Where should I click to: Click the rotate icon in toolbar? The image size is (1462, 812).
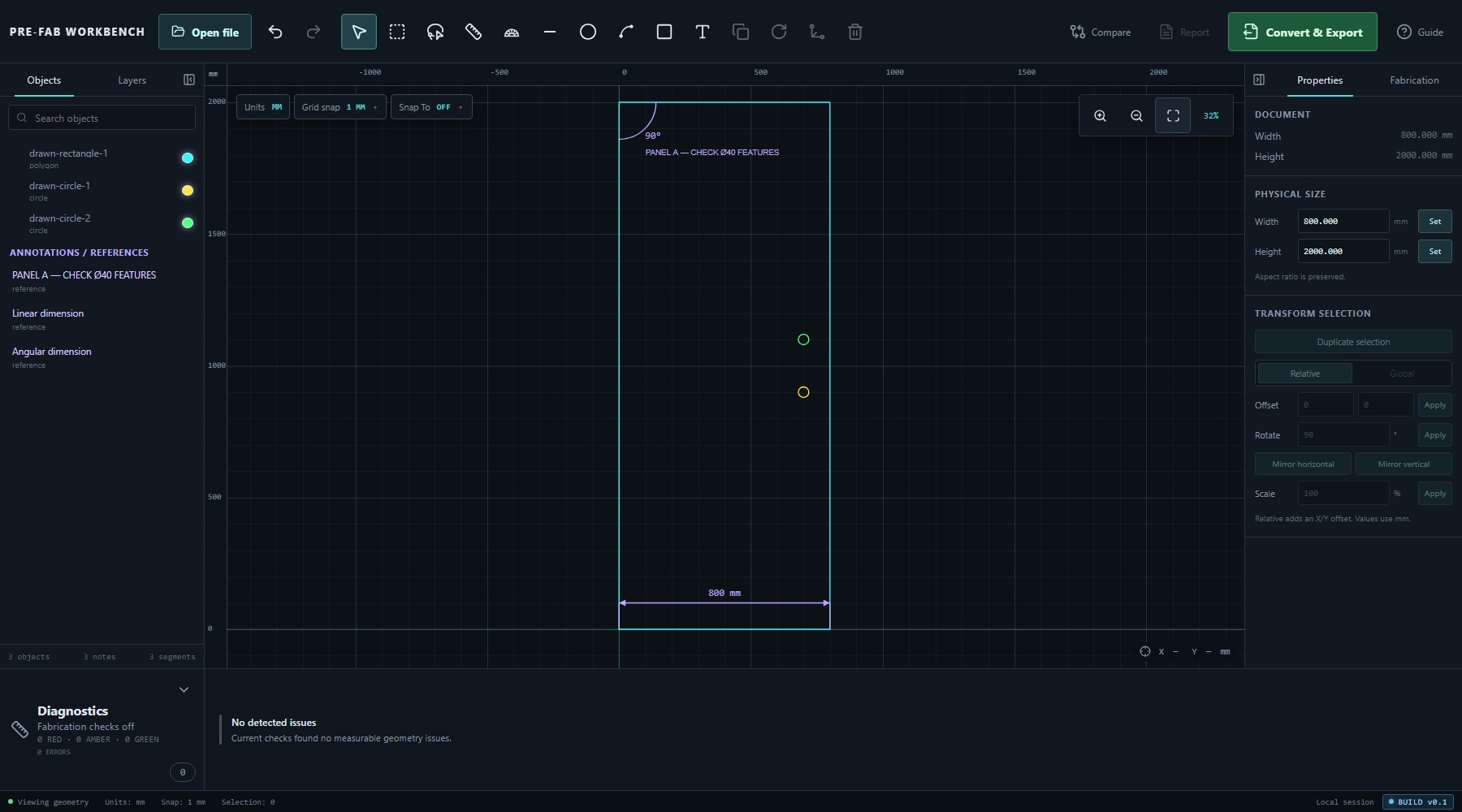click(x=779, y=32)
